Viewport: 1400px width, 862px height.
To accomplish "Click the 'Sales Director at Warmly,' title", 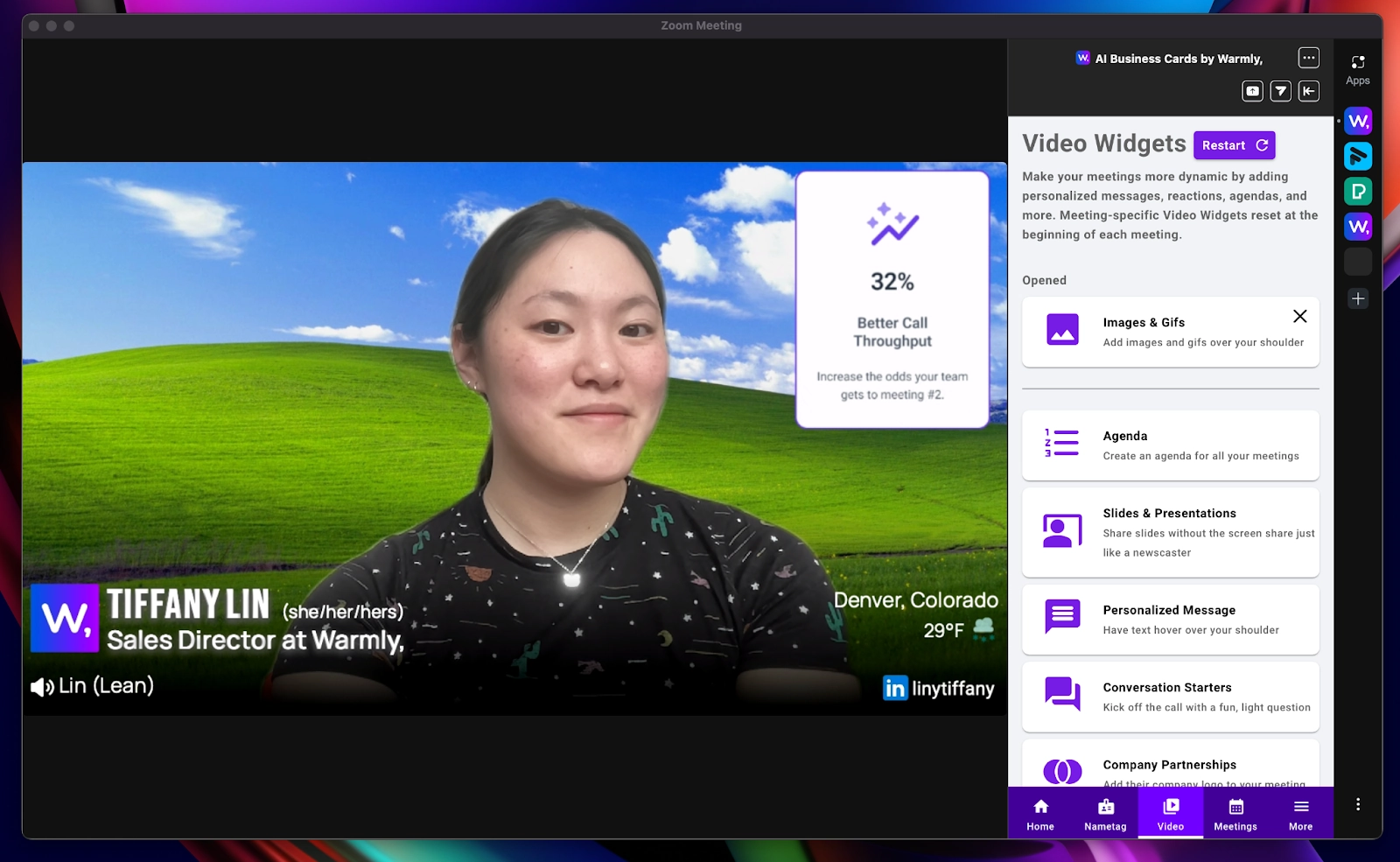I will (255, 641).
